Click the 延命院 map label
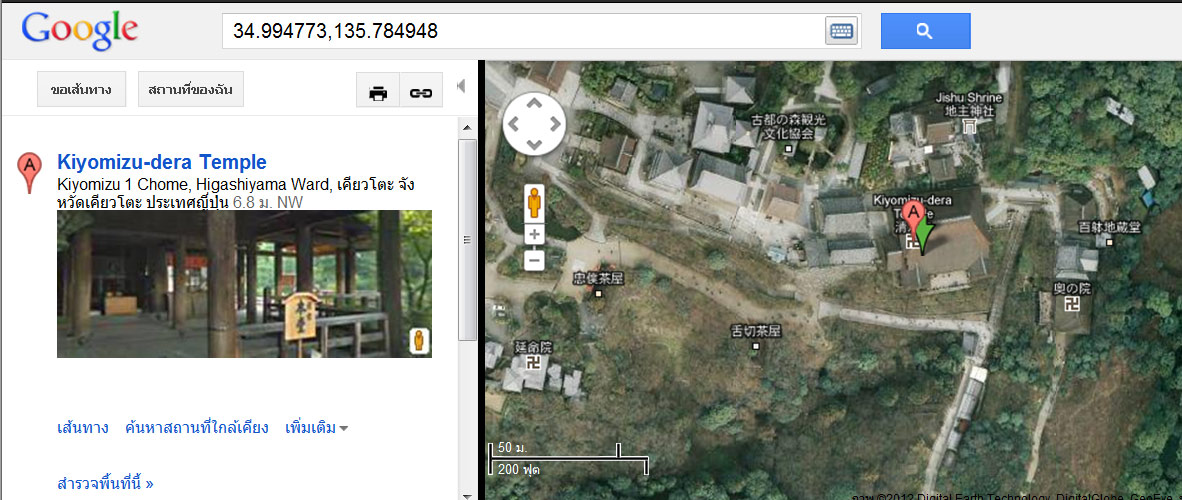 click(534, 348)
